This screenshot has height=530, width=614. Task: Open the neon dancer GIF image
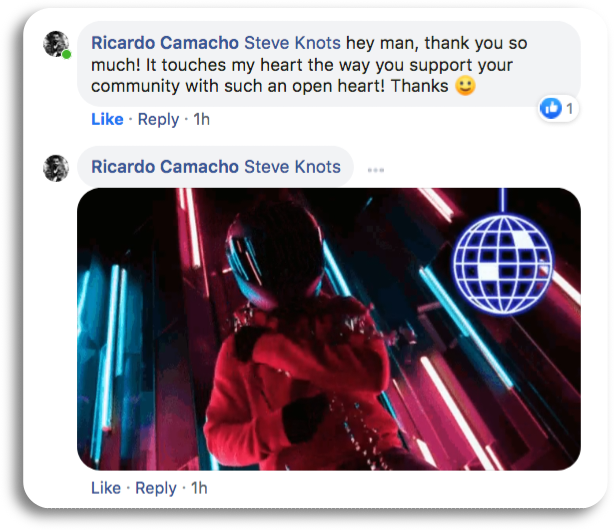coord(329,329)
